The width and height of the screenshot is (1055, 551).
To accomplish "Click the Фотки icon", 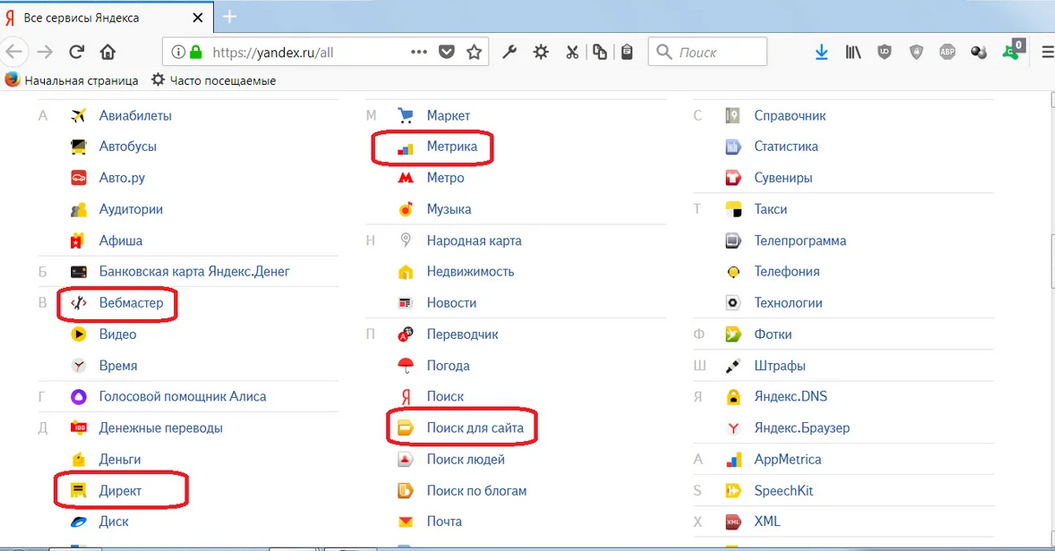I will (733, 334).
